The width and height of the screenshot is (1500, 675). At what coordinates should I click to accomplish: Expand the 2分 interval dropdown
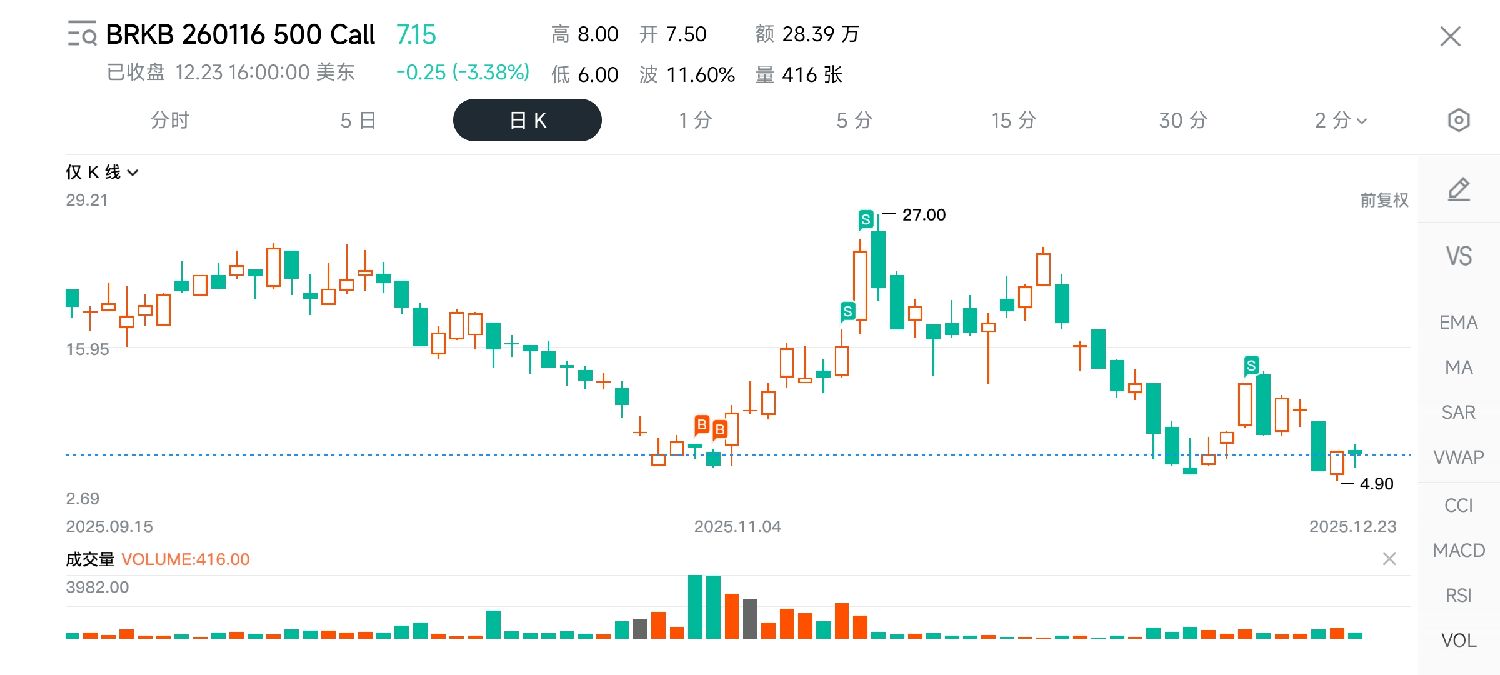[x=1340, y=121]
